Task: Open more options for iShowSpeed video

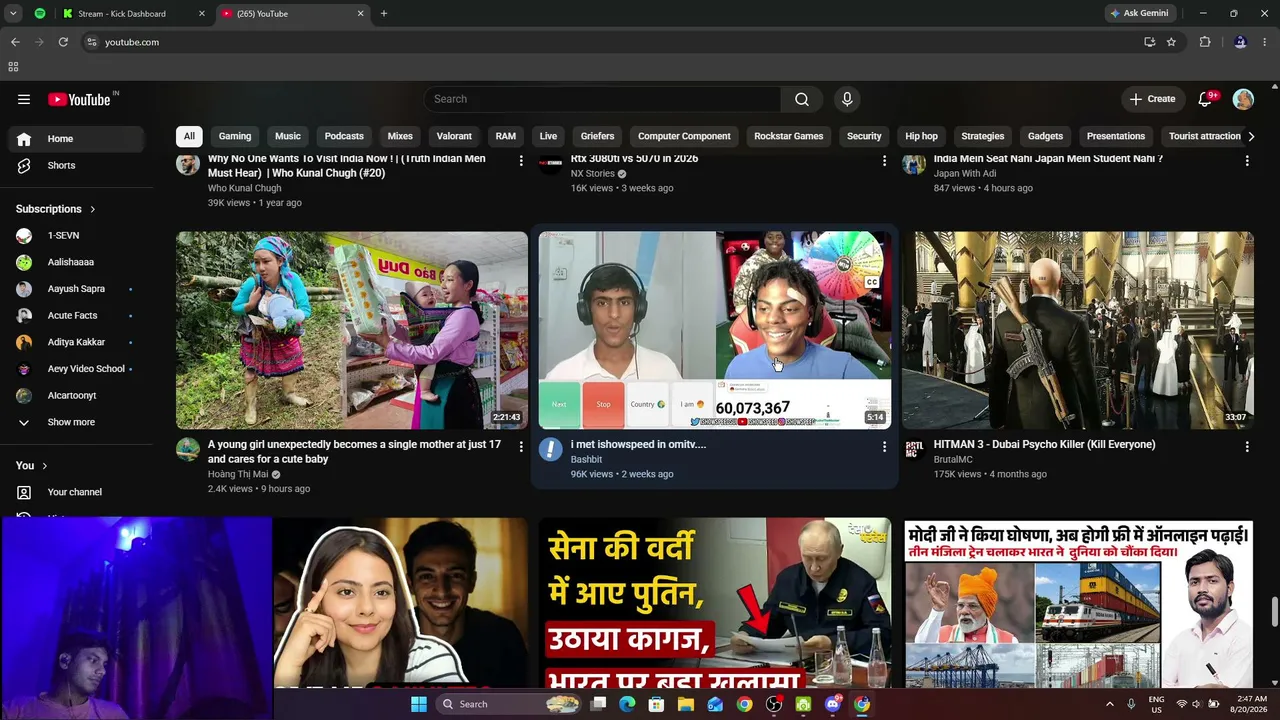Action: click(x=884, y=447)
